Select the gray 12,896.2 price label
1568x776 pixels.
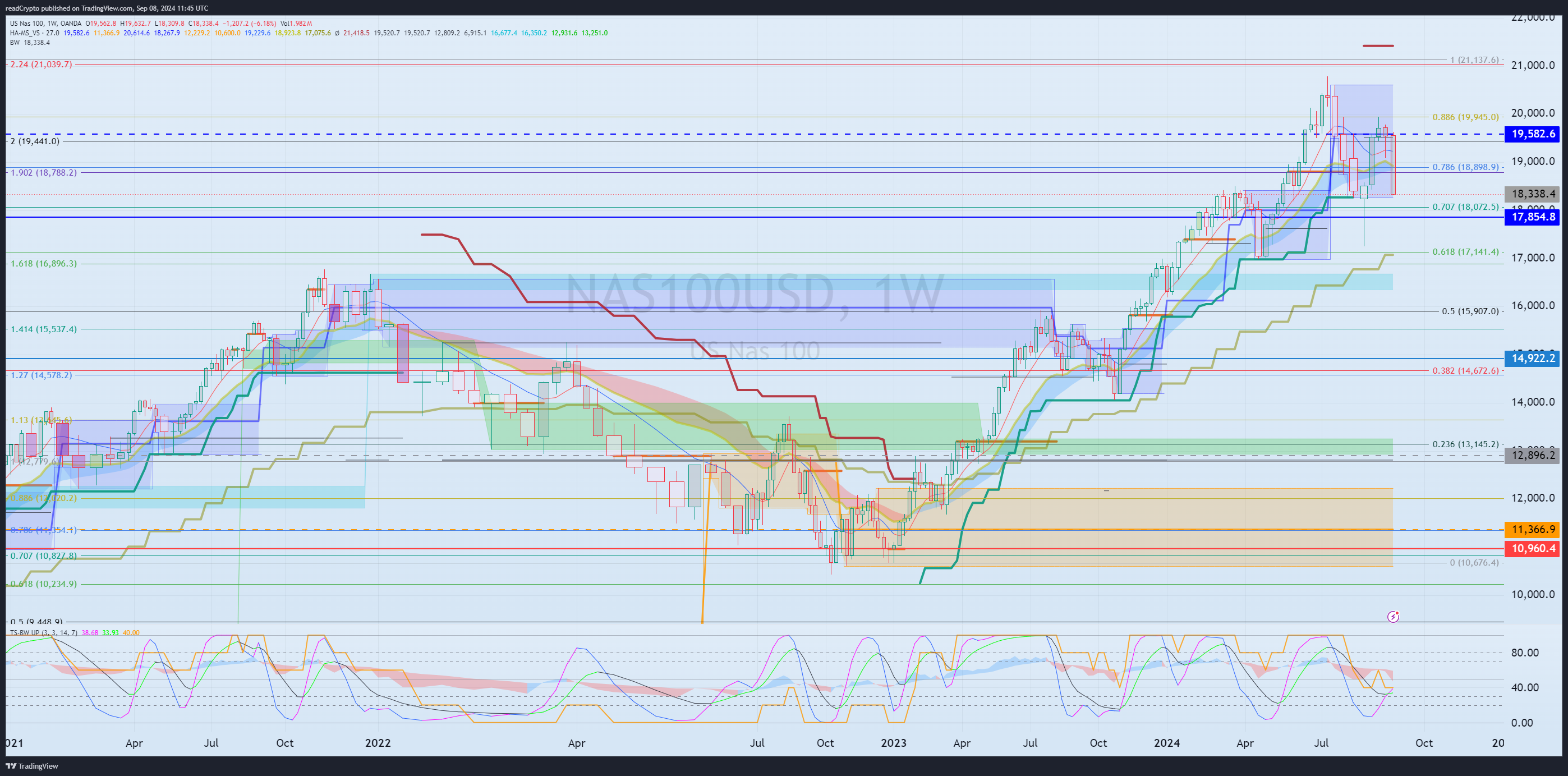pos(1532,455)
